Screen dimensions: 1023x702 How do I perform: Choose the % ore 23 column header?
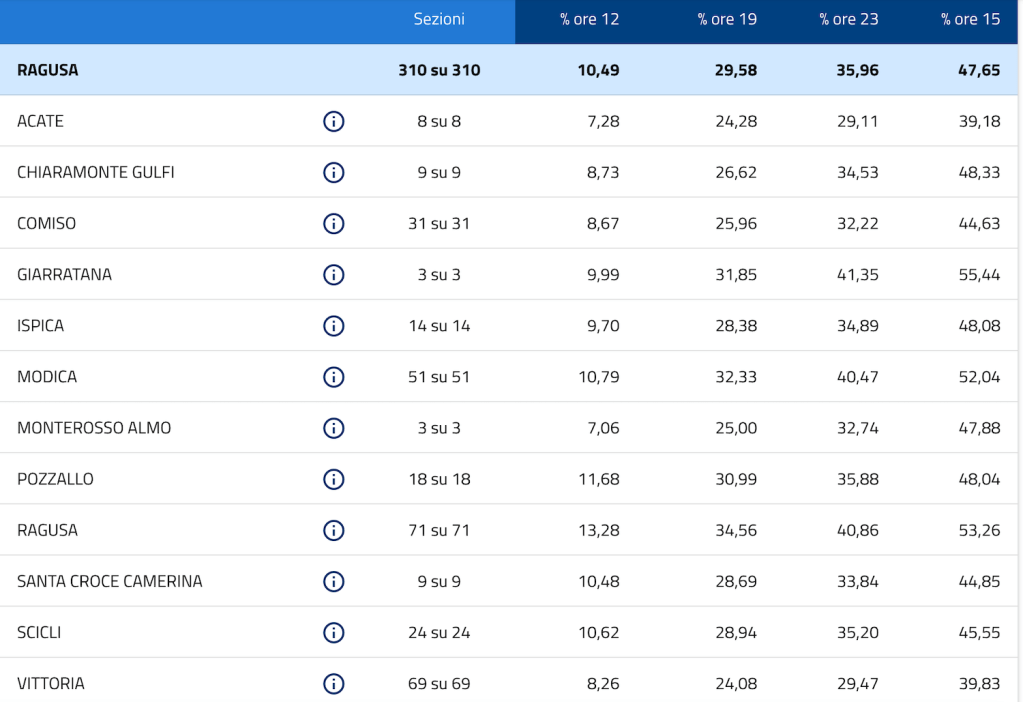click(x=849, y=20)
